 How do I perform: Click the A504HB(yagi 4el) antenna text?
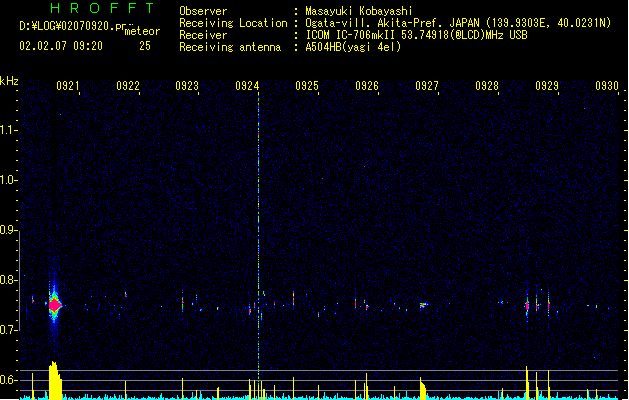(353, 47)
